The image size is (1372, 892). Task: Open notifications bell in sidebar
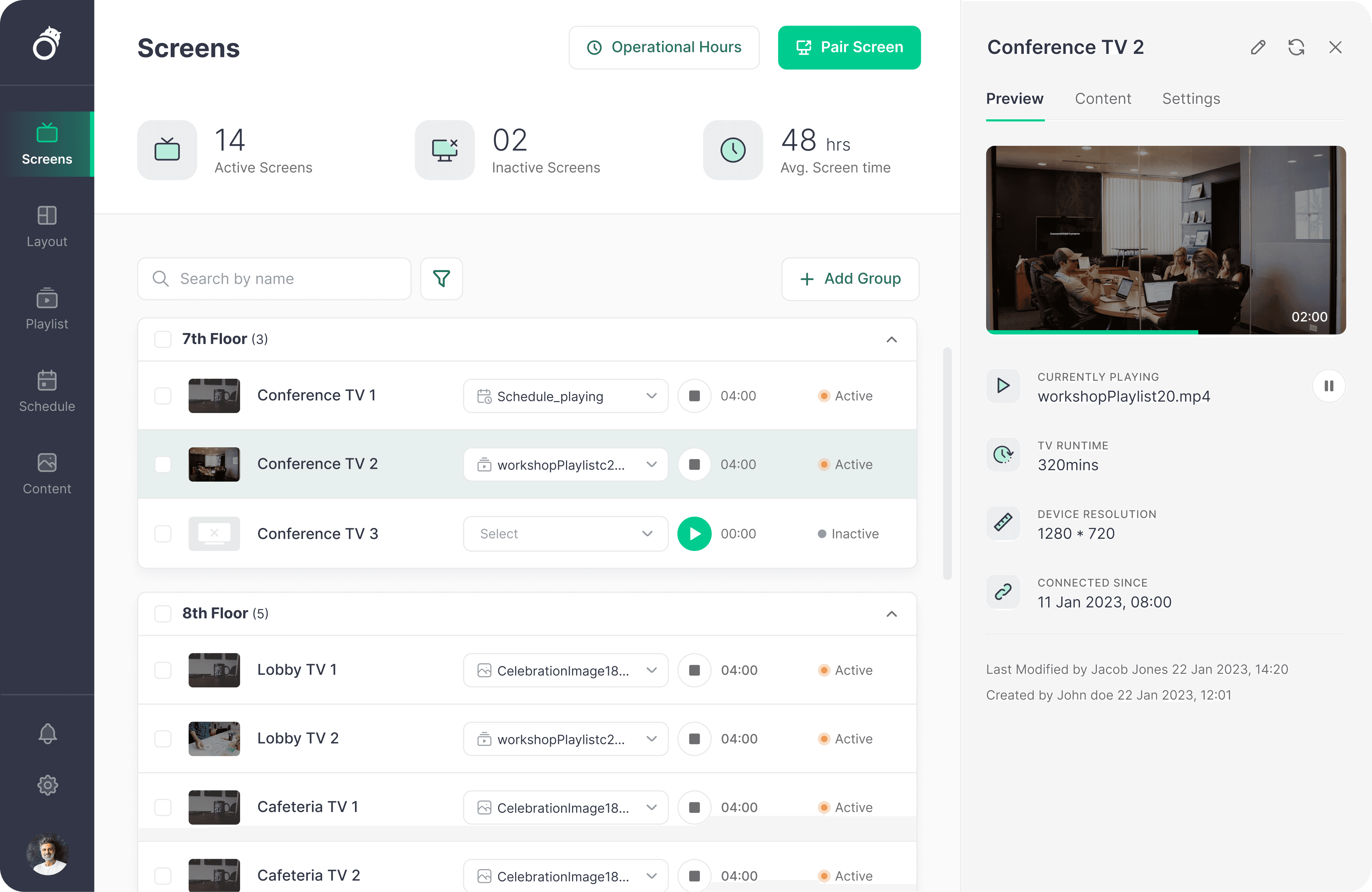tap(47, 733)
